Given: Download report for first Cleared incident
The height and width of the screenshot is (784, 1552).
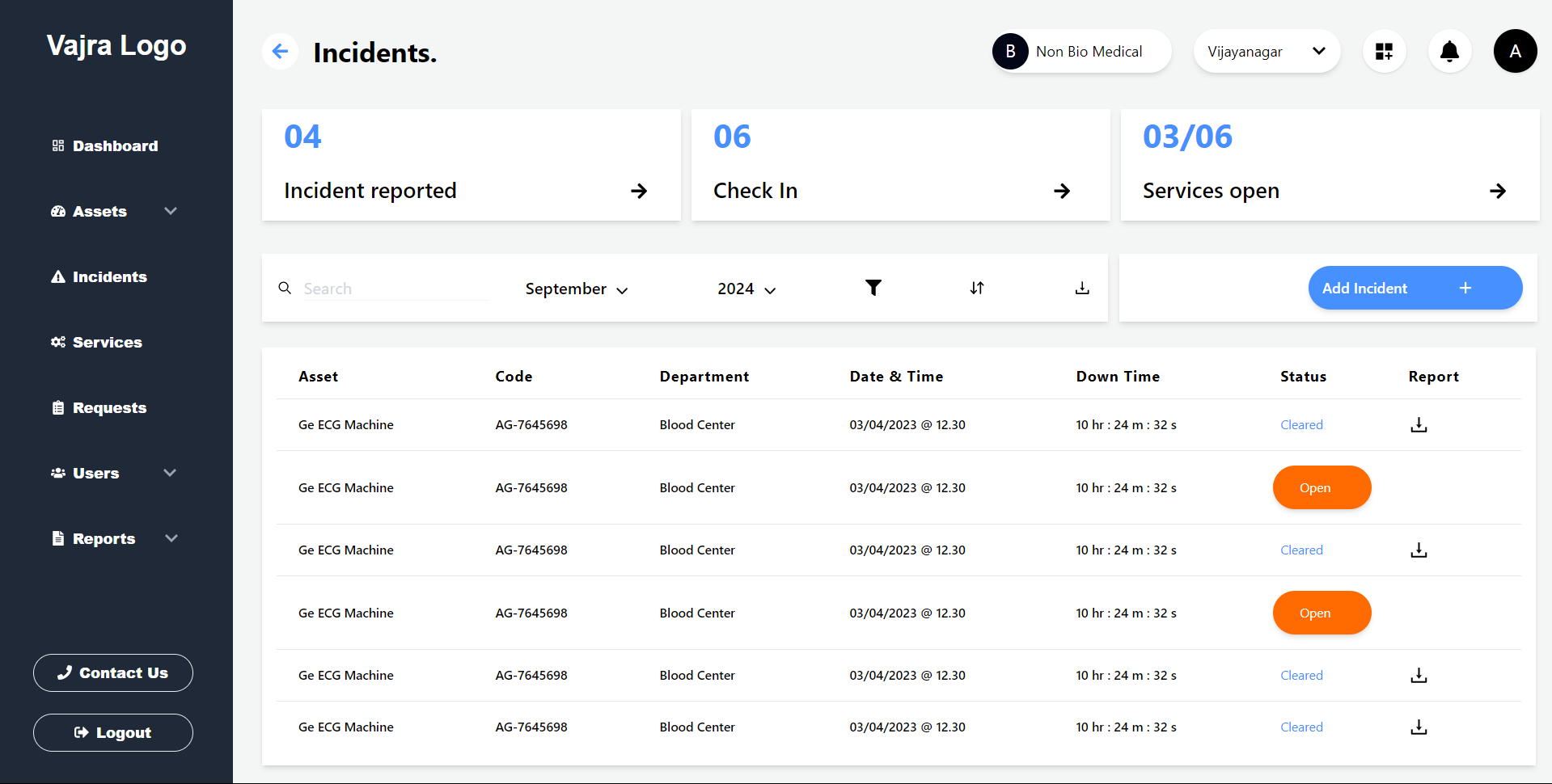Looking at the screenshot, I should [x=1419, y=425].
